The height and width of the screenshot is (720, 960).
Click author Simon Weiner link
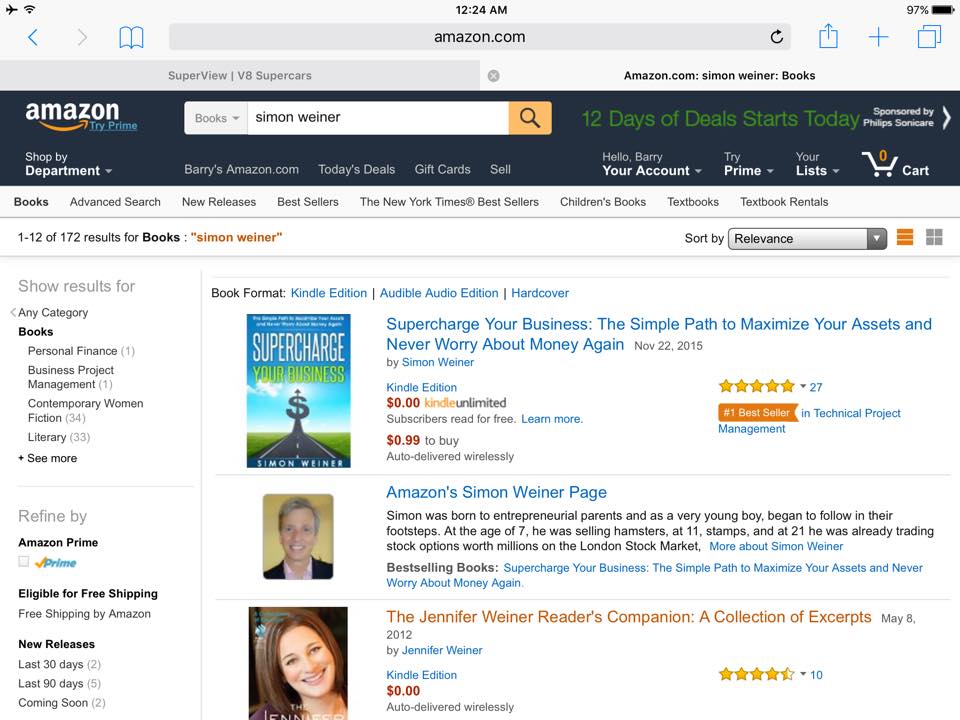tap(437, 362)
